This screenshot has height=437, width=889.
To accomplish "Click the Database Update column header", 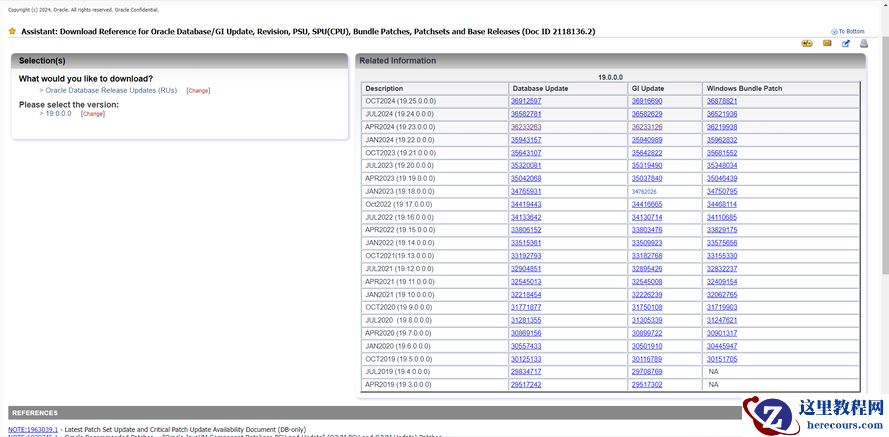I will (568, 88).
